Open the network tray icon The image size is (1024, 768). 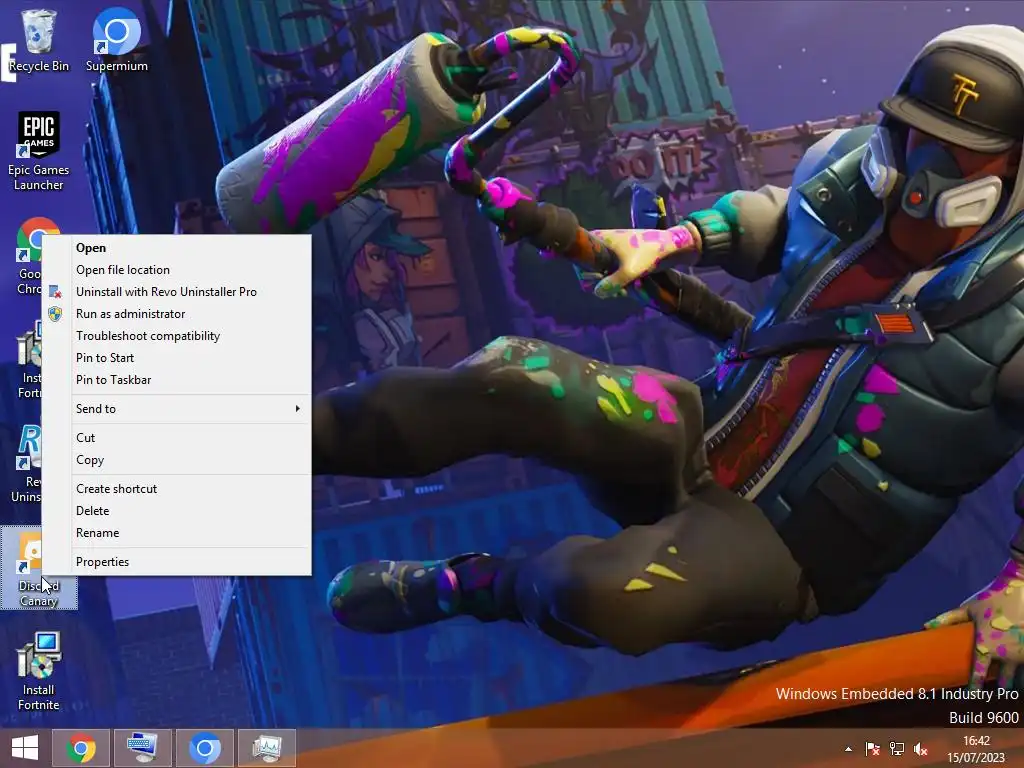pos(897,749)
